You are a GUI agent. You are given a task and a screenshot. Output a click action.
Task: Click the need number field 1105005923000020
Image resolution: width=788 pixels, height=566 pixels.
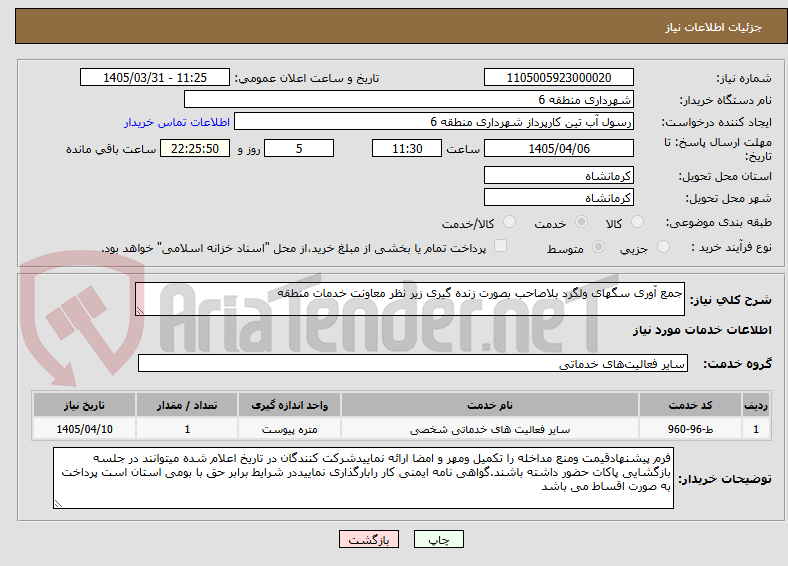tap(559, 77)
